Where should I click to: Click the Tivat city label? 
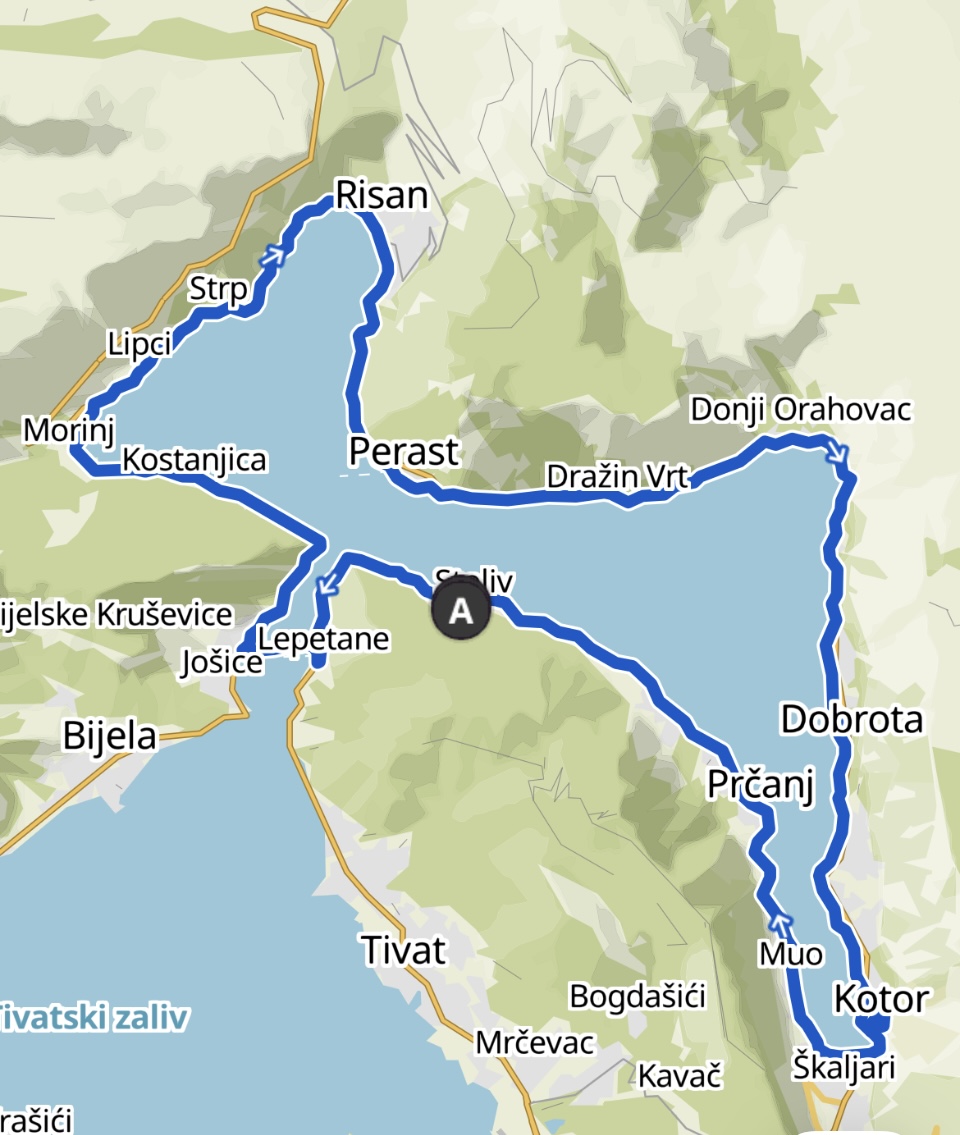tap(403, 950)
